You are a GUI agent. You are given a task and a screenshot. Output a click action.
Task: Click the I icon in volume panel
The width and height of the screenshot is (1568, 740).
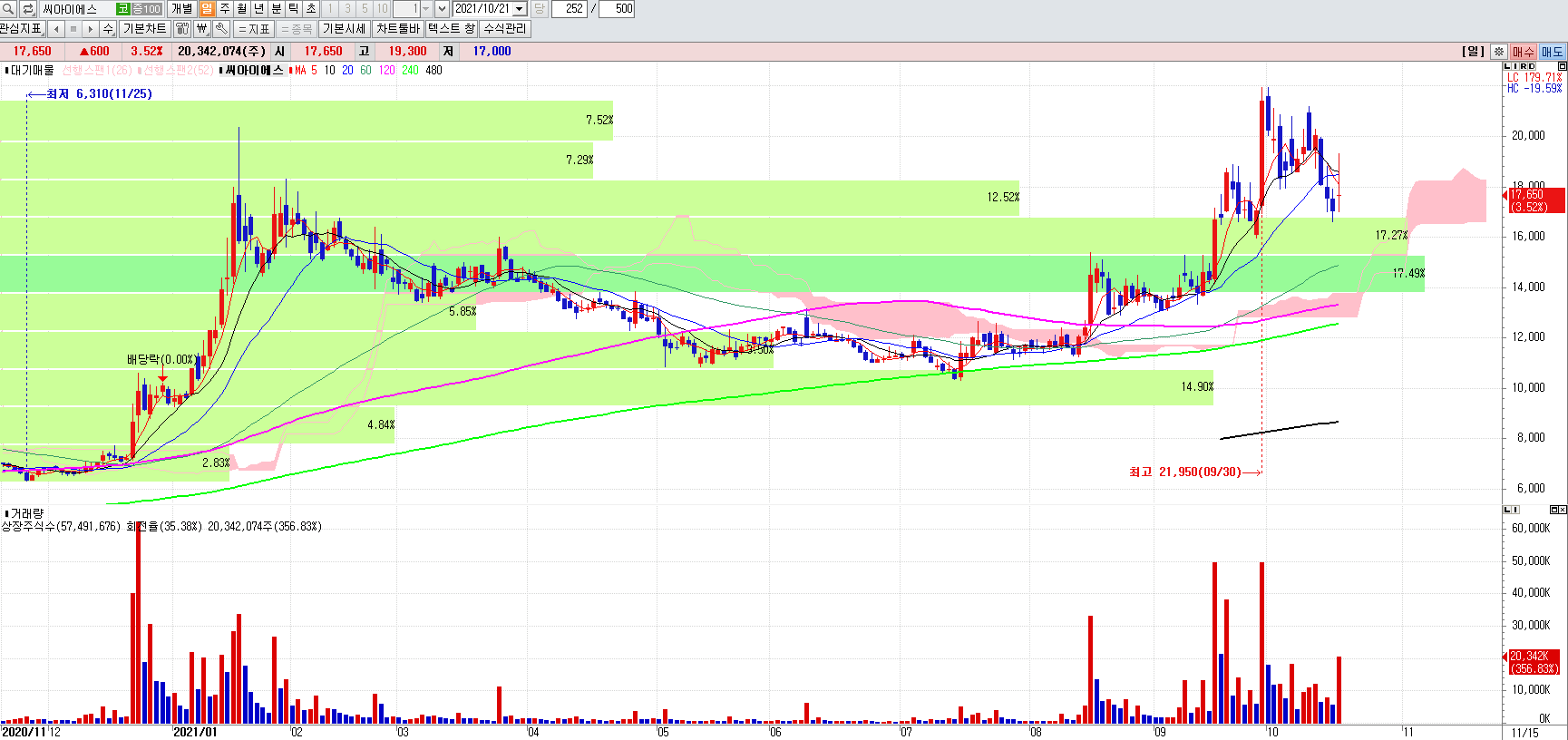1516,510
